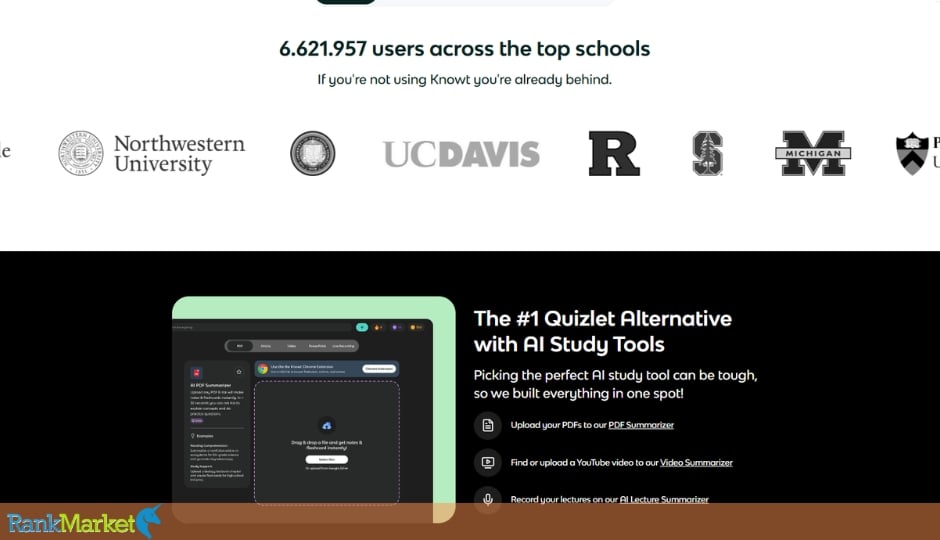Click the cloud upload icon in the preview
The height and width of the screenshot is (540, 940).
click(327, 426)
